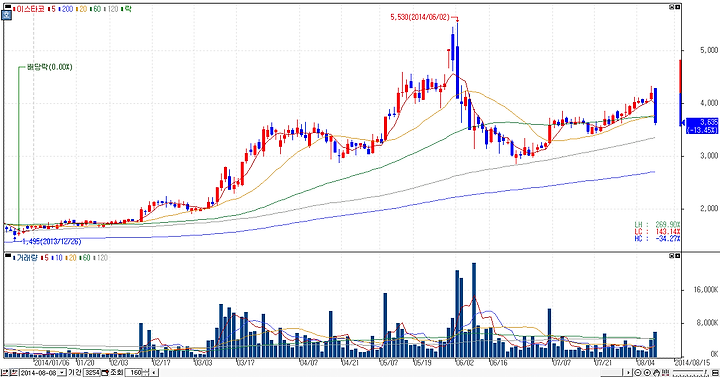Open the 2014-08-08 date dropdown
This screenshot has height=377, width=720.
62,373
